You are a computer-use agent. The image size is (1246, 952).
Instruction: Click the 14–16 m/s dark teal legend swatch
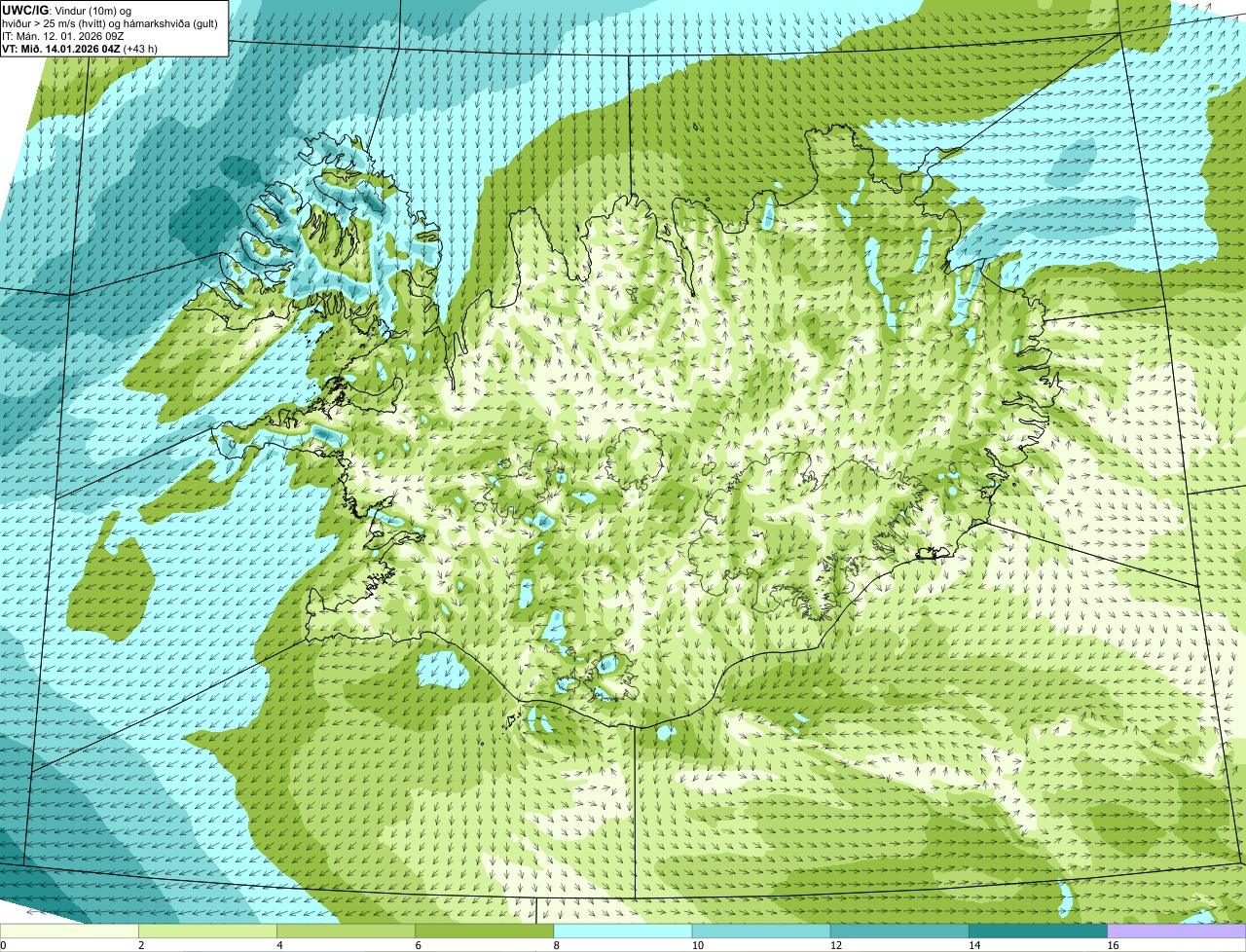tap(1039, 932)
